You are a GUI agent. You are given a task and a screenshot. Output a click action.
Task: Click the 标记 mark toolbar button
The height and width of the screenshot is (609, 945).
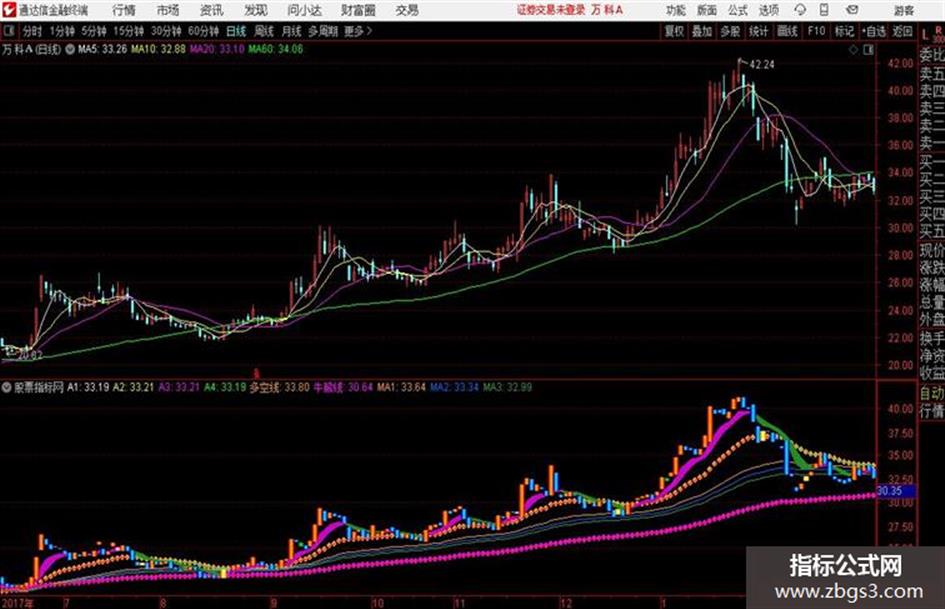pos(844,31)
